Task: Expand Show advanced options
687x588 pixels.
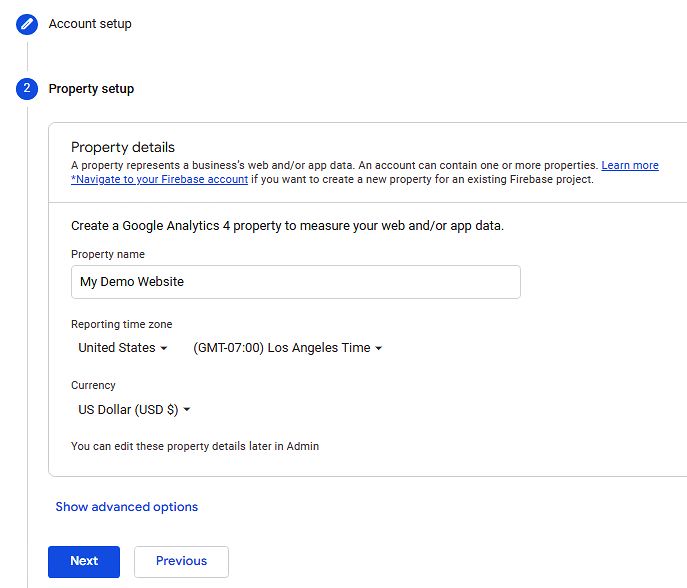Action: point(127,507)
